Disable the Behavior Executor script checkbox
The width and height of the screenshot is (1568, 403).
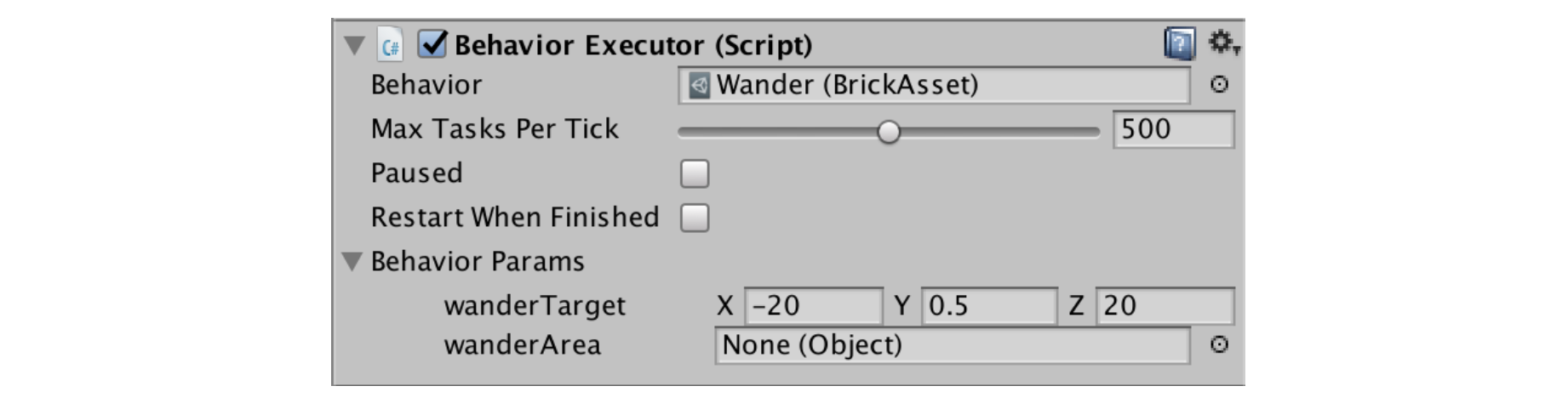click(432, 44)
